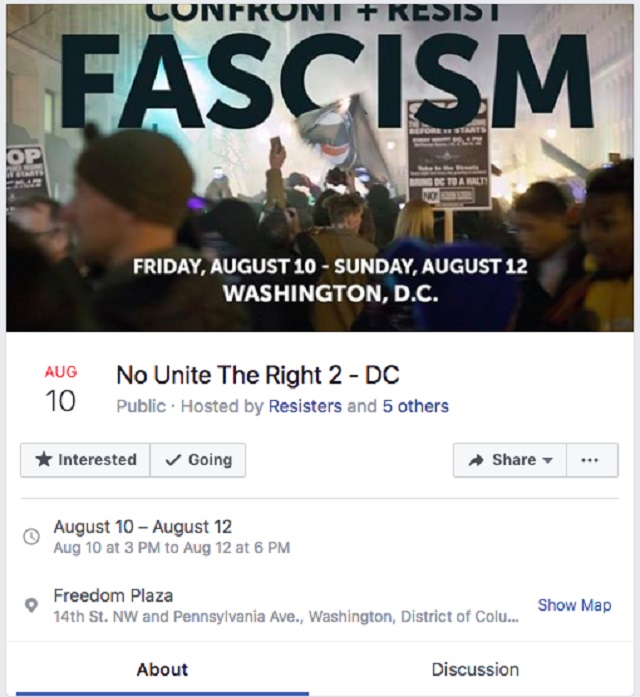Expand the dropdown caret beside Share

point(547,461)
